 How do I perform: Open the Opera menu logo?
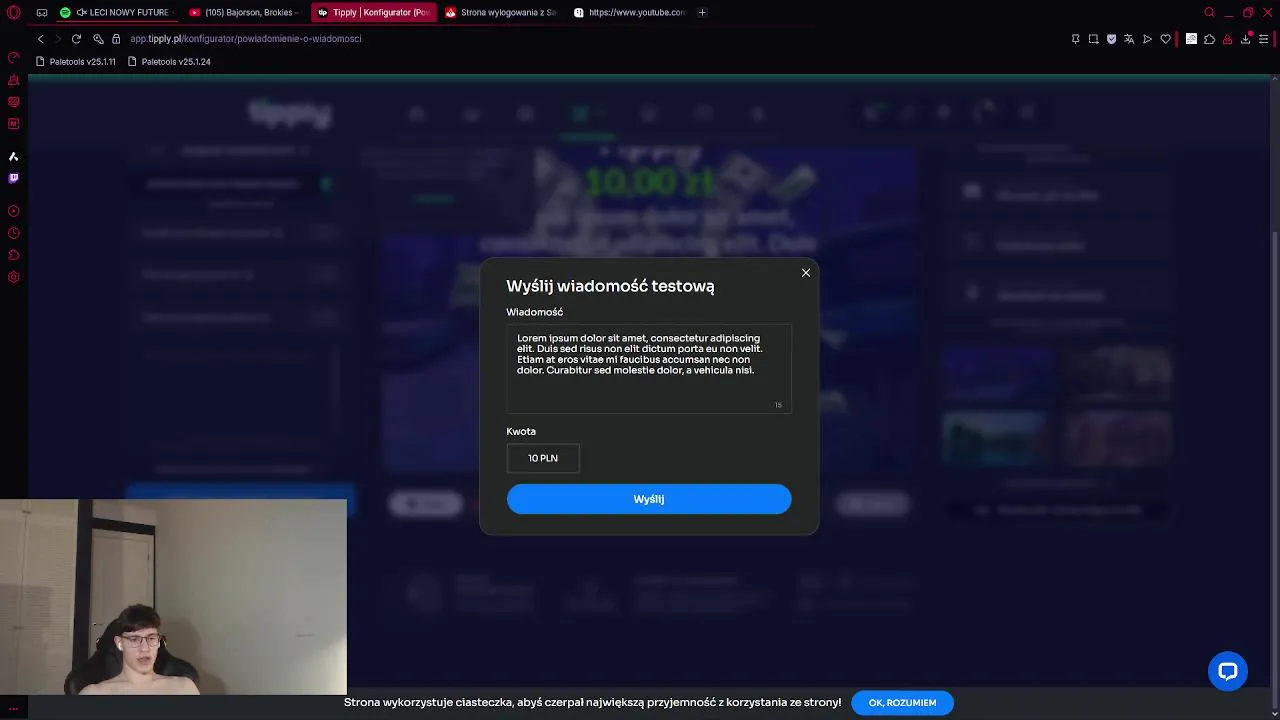pyautogui.click(x=14, y=13)
